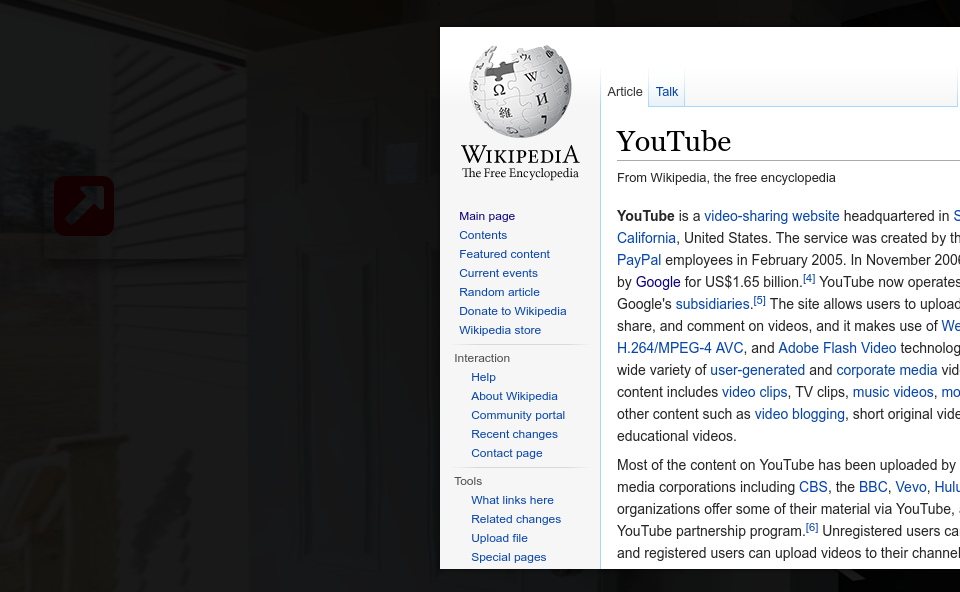
Task: Open What links here
Action: point(512,500)
